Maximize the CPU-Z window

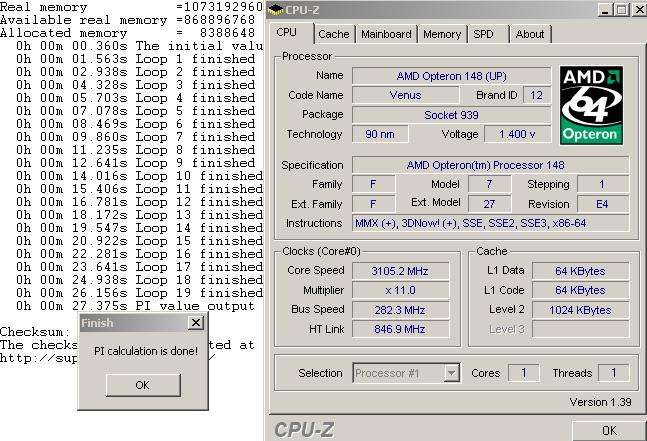tap(619, 10)
